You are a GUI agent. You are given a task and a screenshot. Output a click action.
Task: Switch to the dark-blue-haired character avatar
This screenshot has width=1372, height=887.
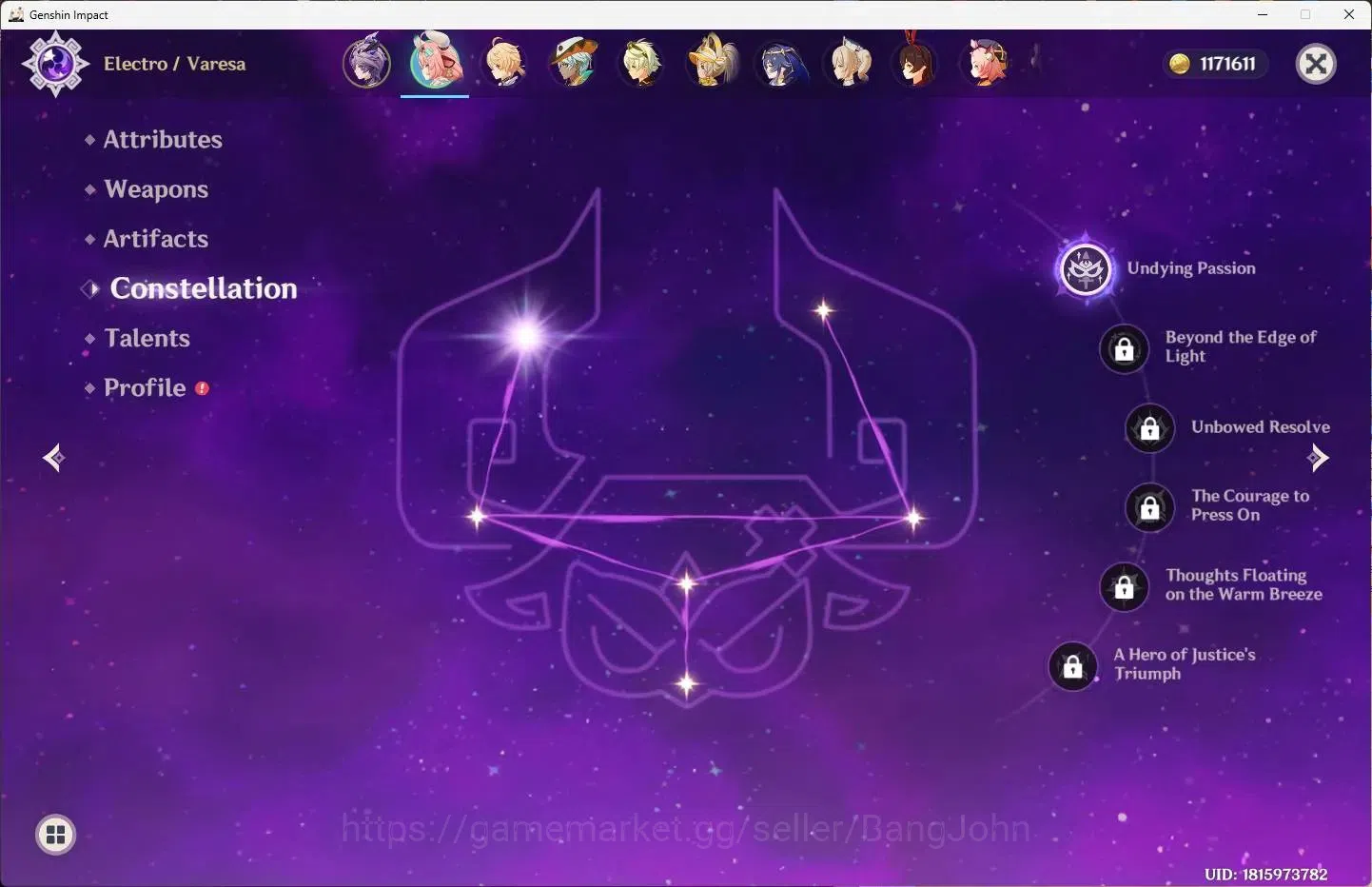[780, 63]
